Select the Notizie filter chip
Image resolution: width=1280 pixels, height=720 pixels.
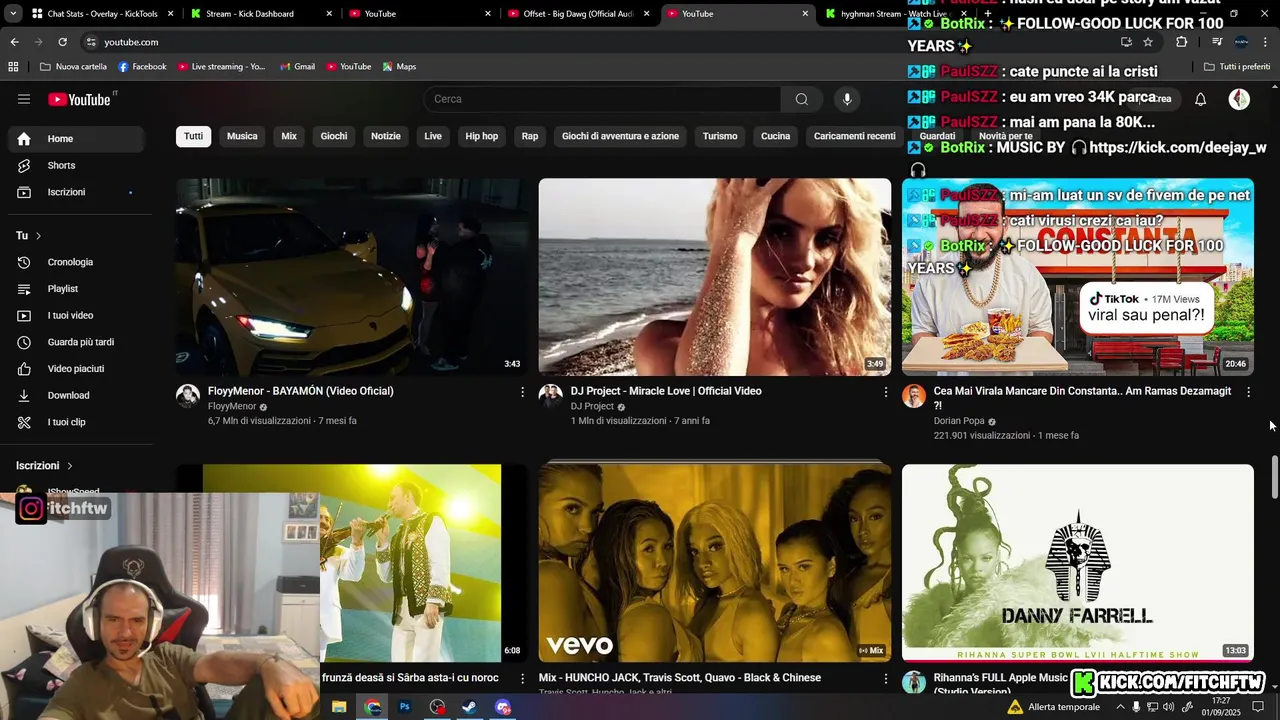pyautogui.click(x=386, y=136)
